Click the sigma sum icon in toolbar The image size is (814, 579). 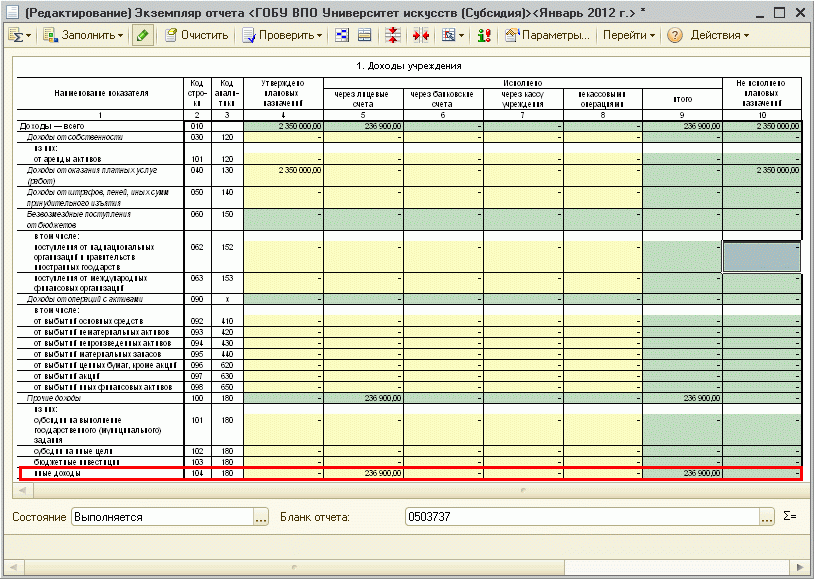click(x=18, y=35)
